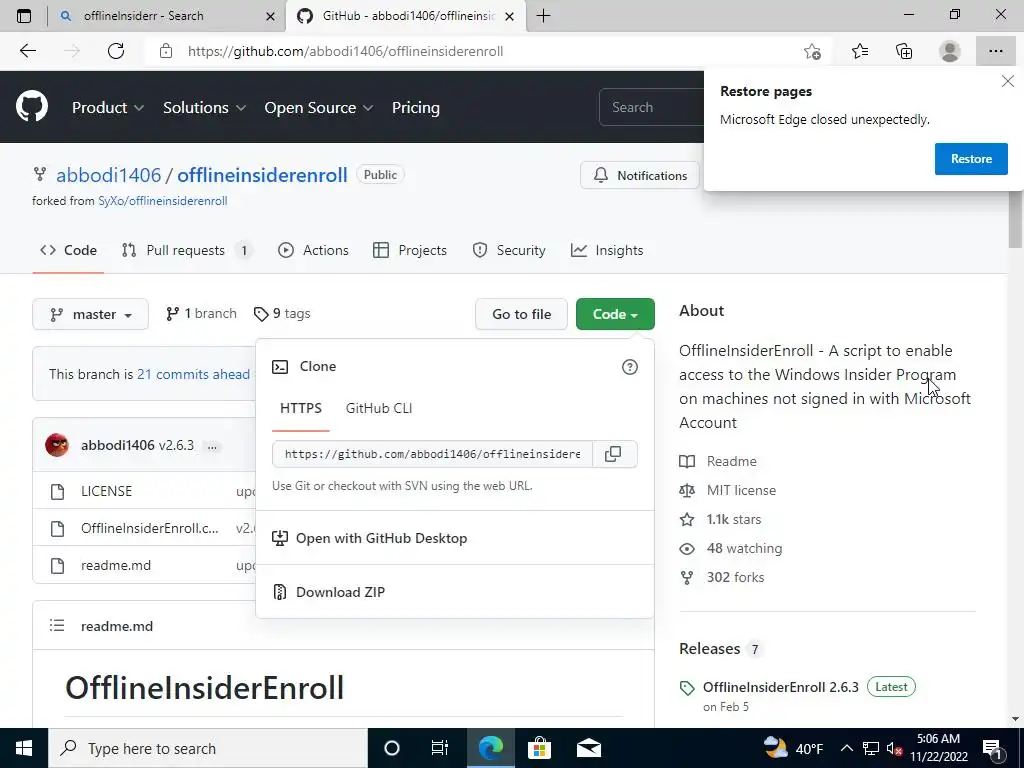Screen dimensions: 1024x768
Task: Click the weather 40°F widget
Action: pyautogui.click(x=793, y=748)
